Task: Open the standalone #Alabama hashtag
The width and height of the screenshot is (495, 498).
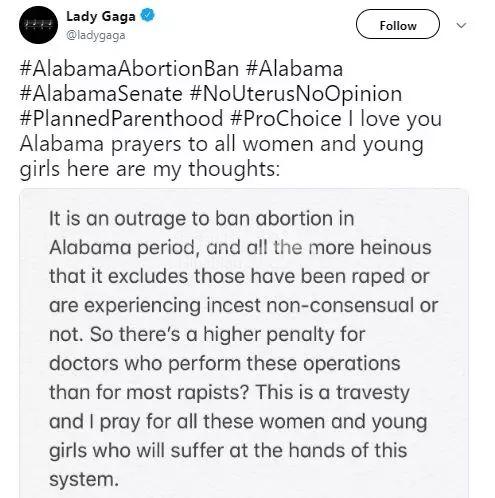Action: click(294, 69)
